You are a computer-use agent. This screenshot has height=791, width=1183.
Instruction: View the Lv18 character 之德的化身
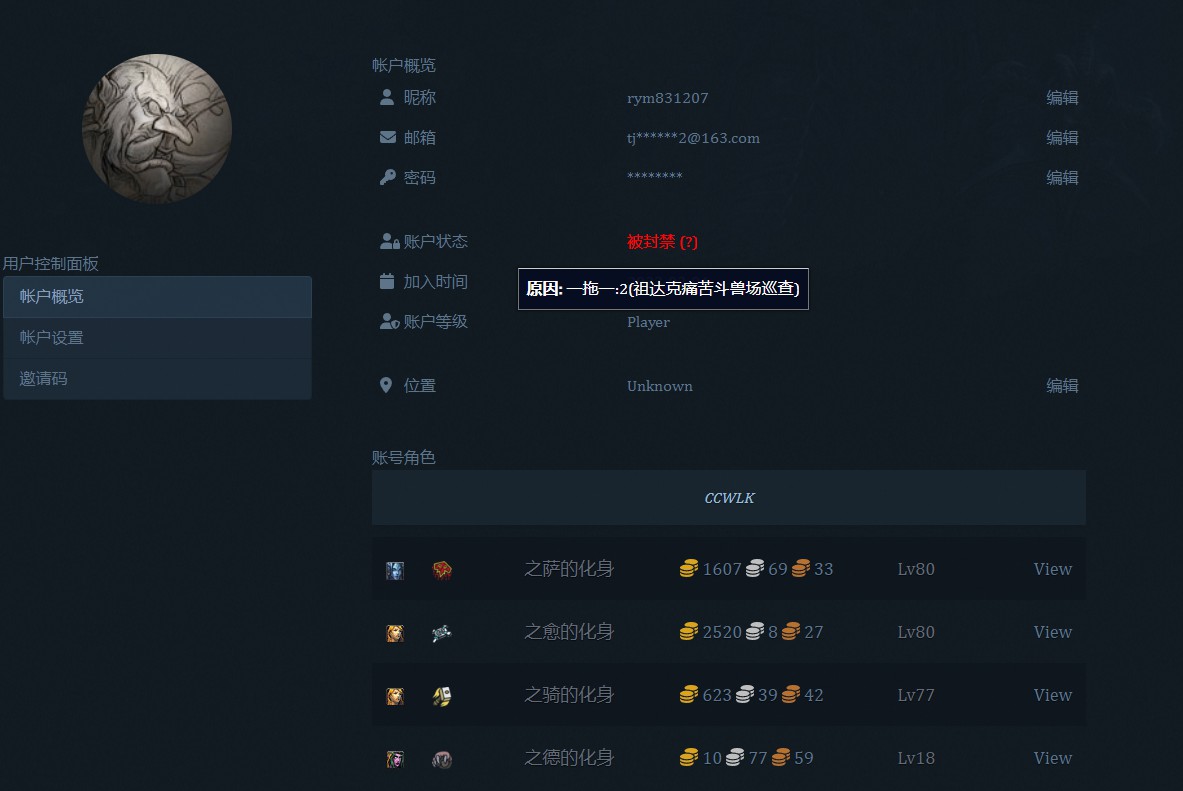[1052, 758]
